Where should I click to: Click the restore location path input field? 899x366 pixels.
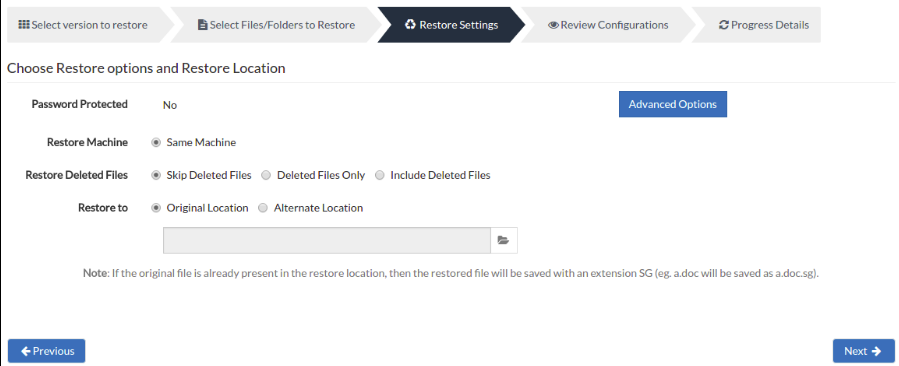coord(327,240)
